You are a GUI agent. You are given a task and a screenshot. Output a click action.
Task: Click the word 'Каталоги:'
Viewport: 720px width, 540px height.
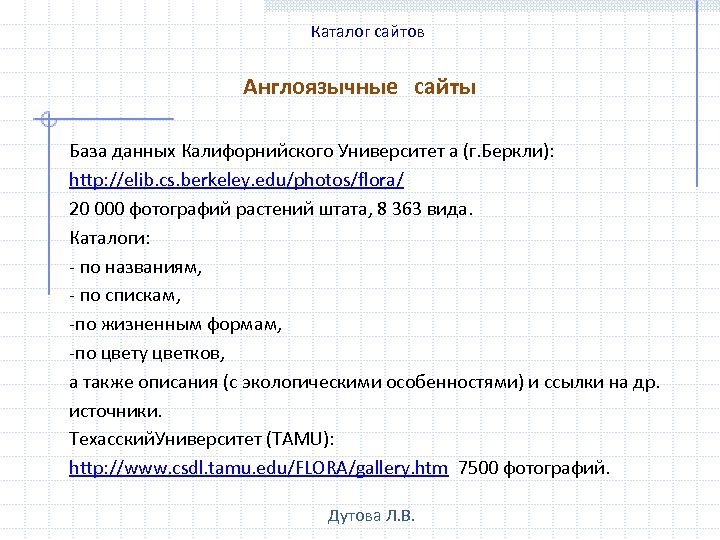110,238
